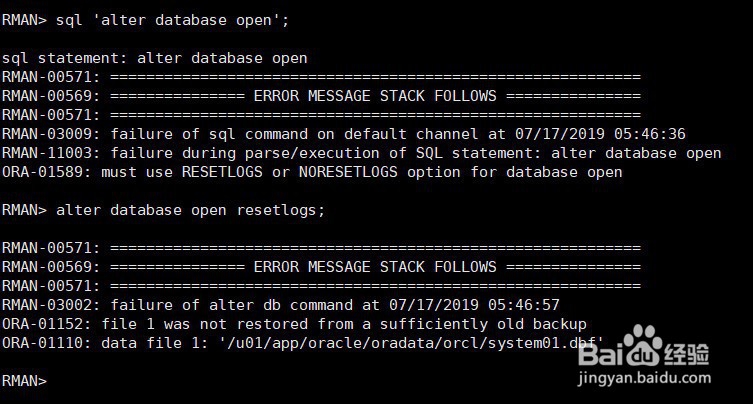This screenshot has height=404, width=753.
Task: Click the first RMAN-00571 separator line
Action: [321, 77]
